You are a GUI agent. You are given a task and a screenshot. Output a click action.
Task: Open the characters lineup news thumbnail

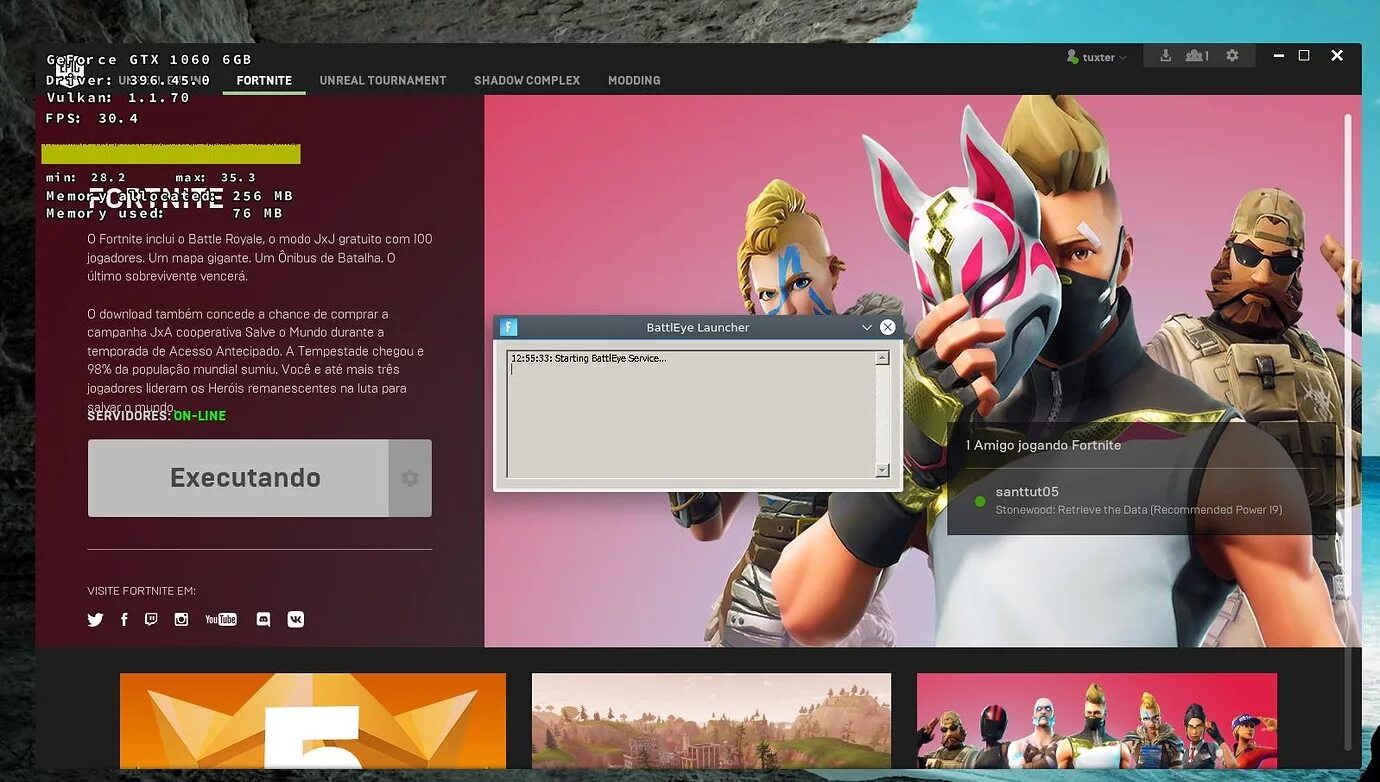(1097, 721)
